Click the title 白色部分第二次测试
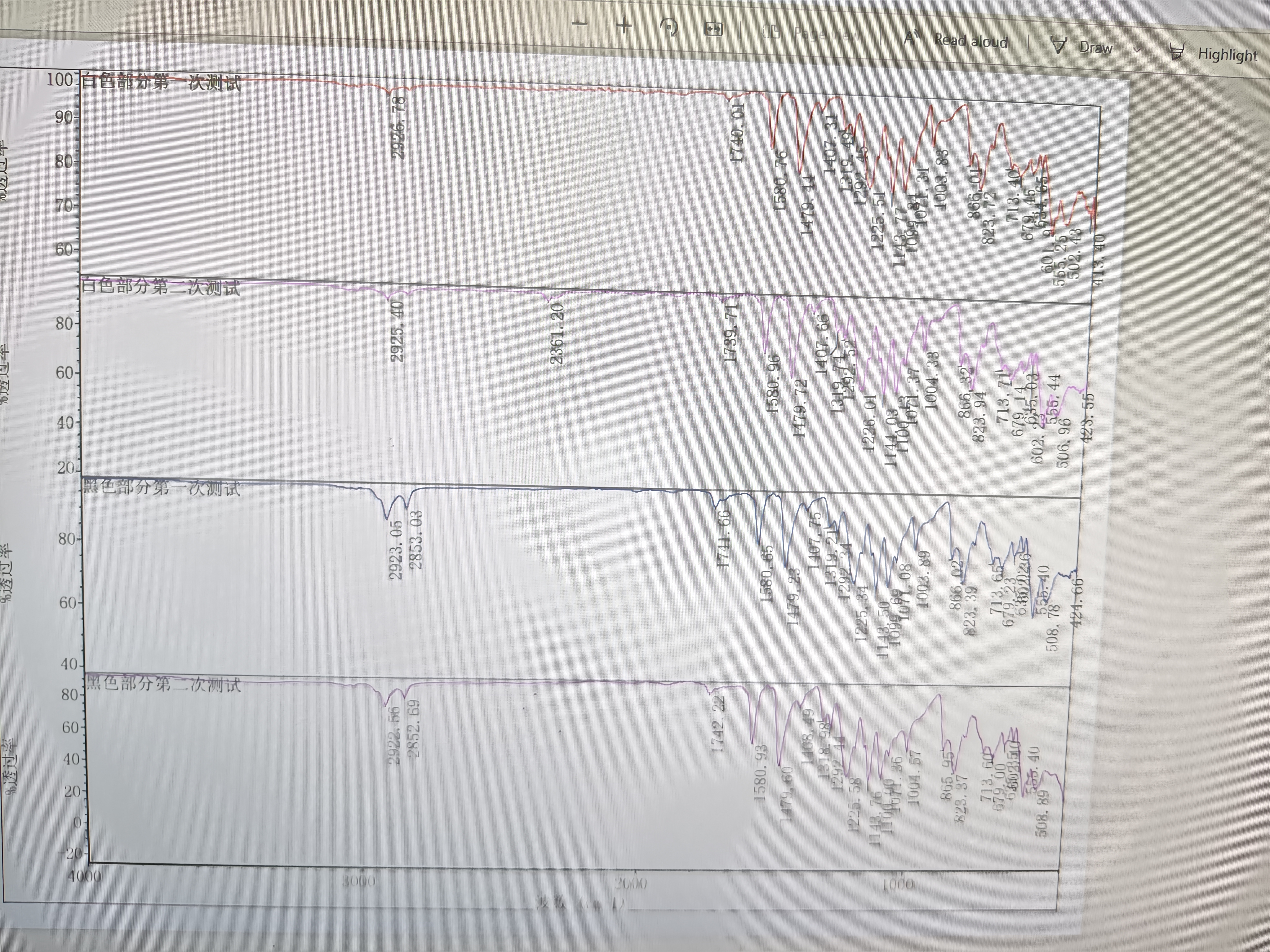Viewport: 1270px width, 952px height. [161, 286]
